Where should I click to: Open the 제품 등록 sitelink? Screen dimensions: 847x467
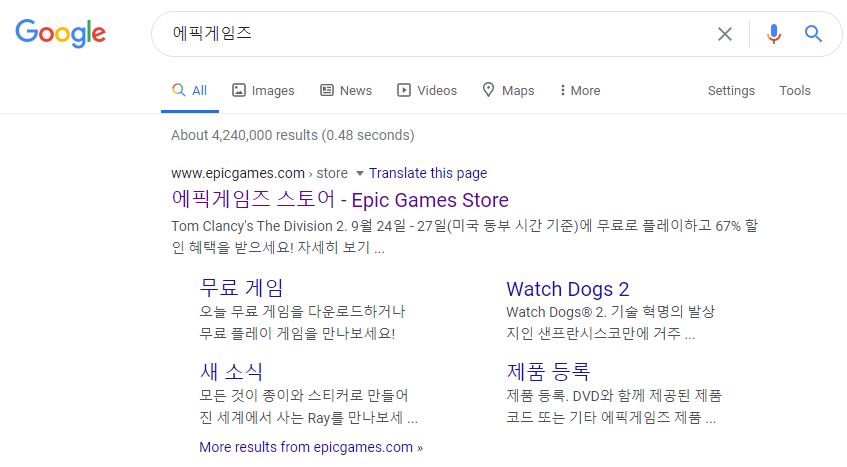tap(548, 371)
